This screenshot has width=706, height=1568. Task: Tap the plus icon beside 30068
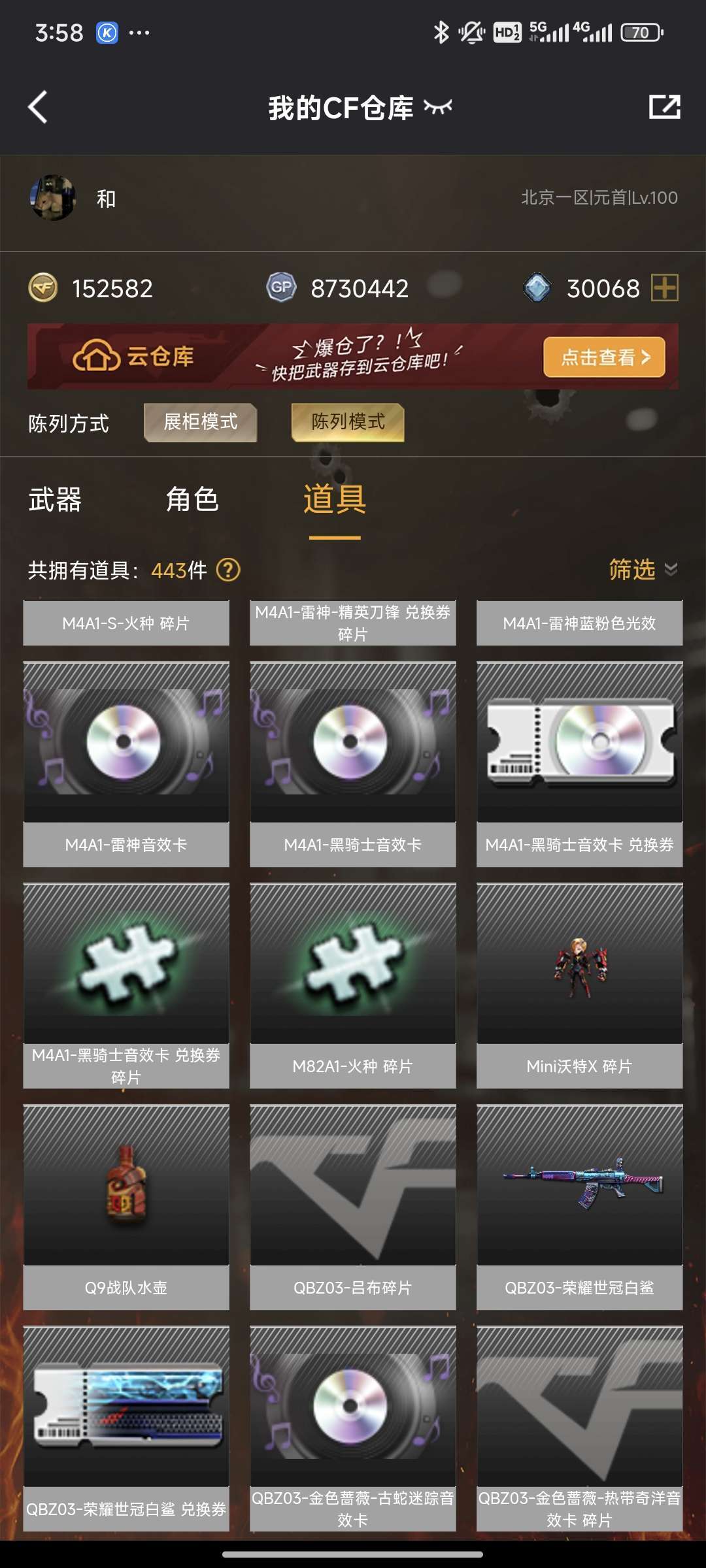665,288
